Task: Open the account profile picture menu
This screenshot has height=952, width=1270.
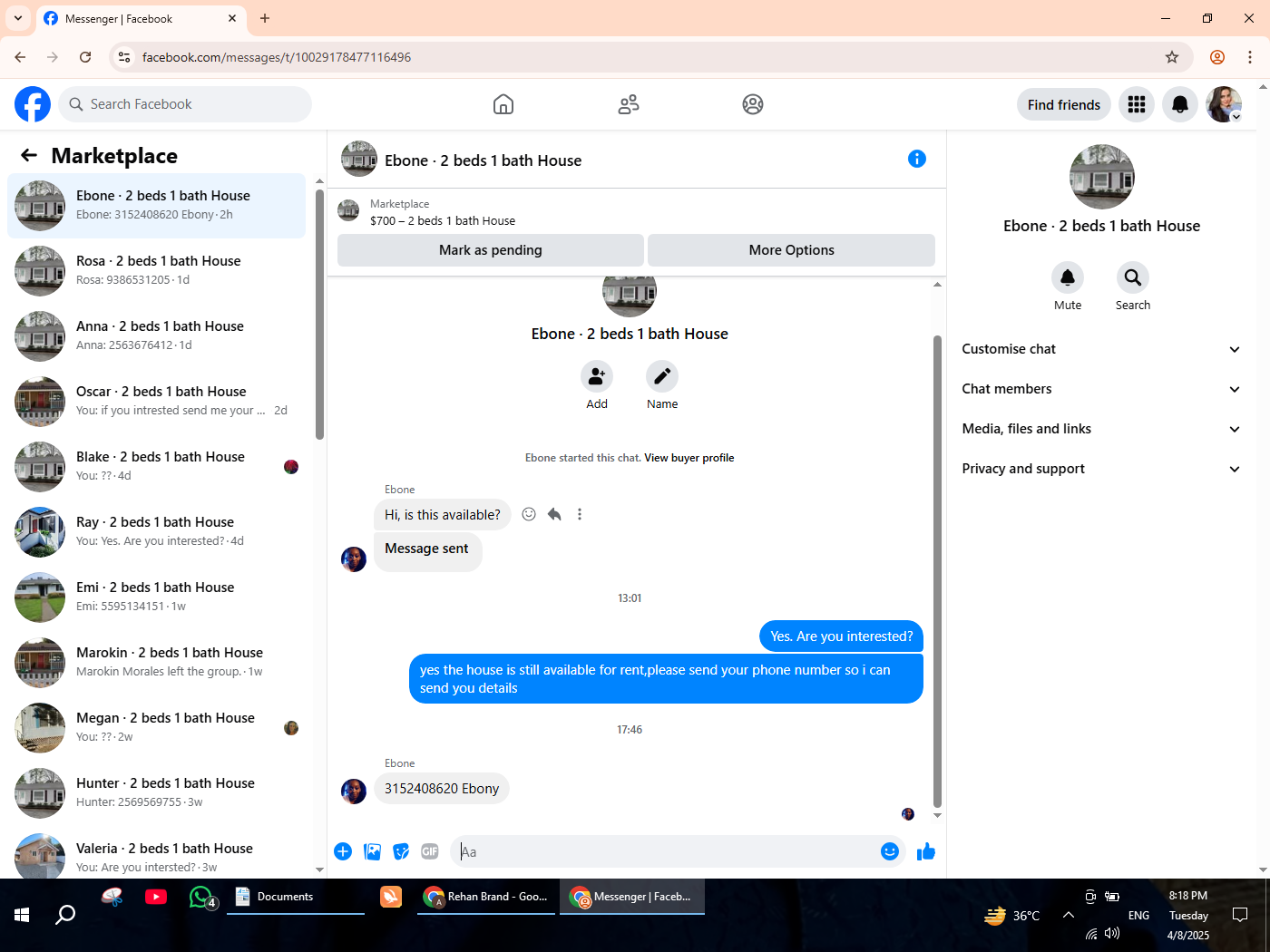Action: point(1224,104)
